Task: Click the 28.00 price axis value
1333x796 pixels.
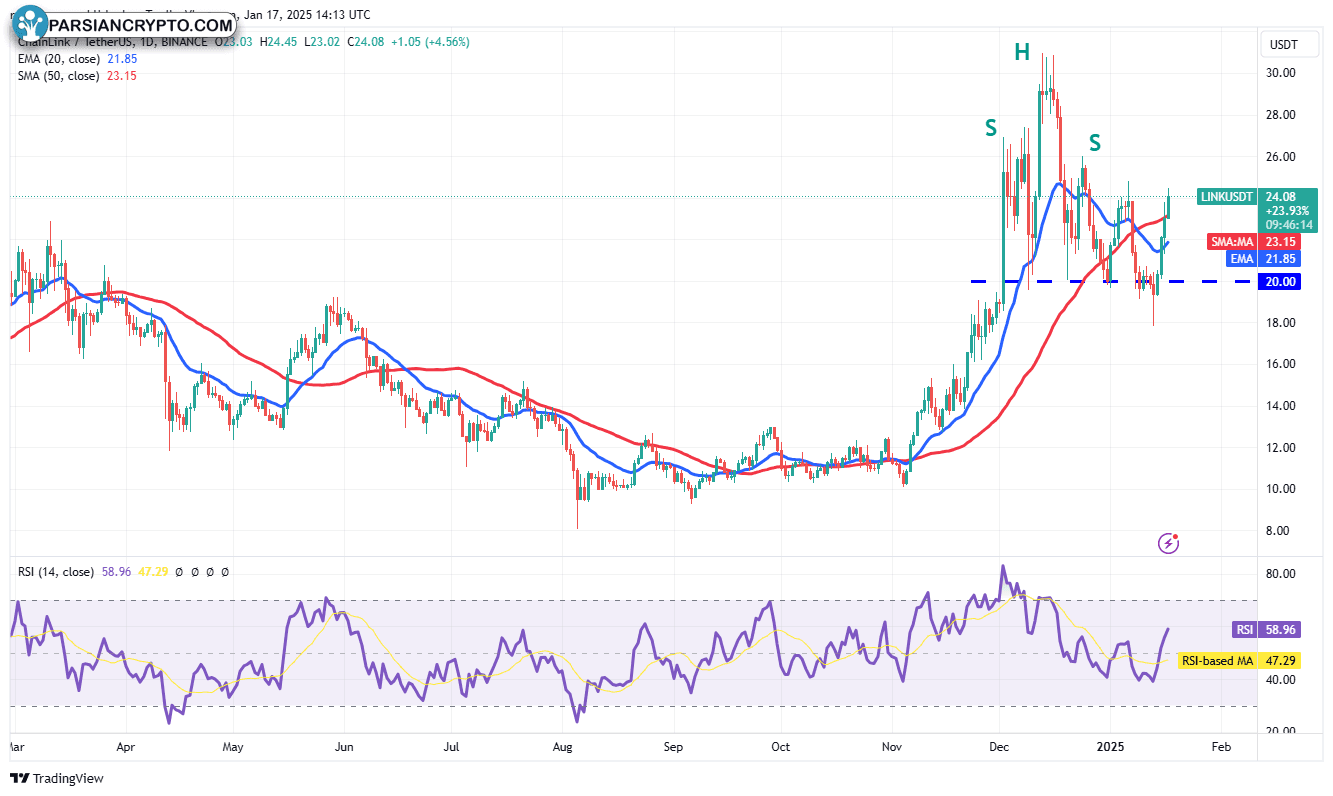Action: (1281, 115)
